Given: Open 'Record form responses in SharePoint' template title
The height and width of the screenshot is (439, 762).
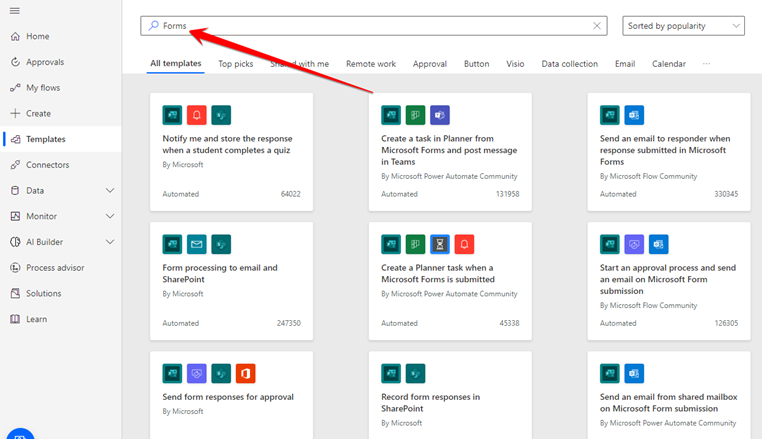Looking at the screenshot, I should pos(431,403).
